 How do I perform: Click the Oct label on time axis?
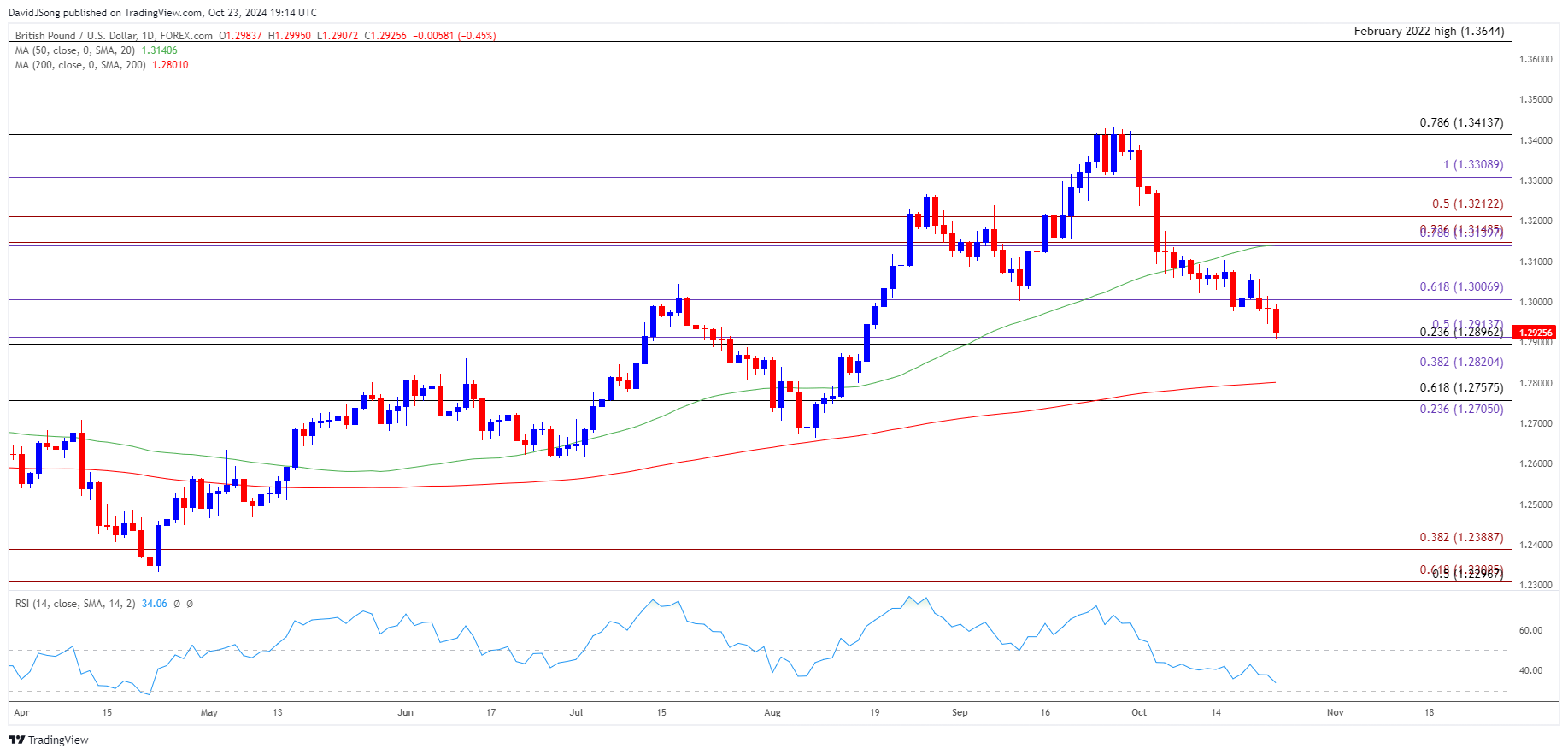click(1138, 712)
